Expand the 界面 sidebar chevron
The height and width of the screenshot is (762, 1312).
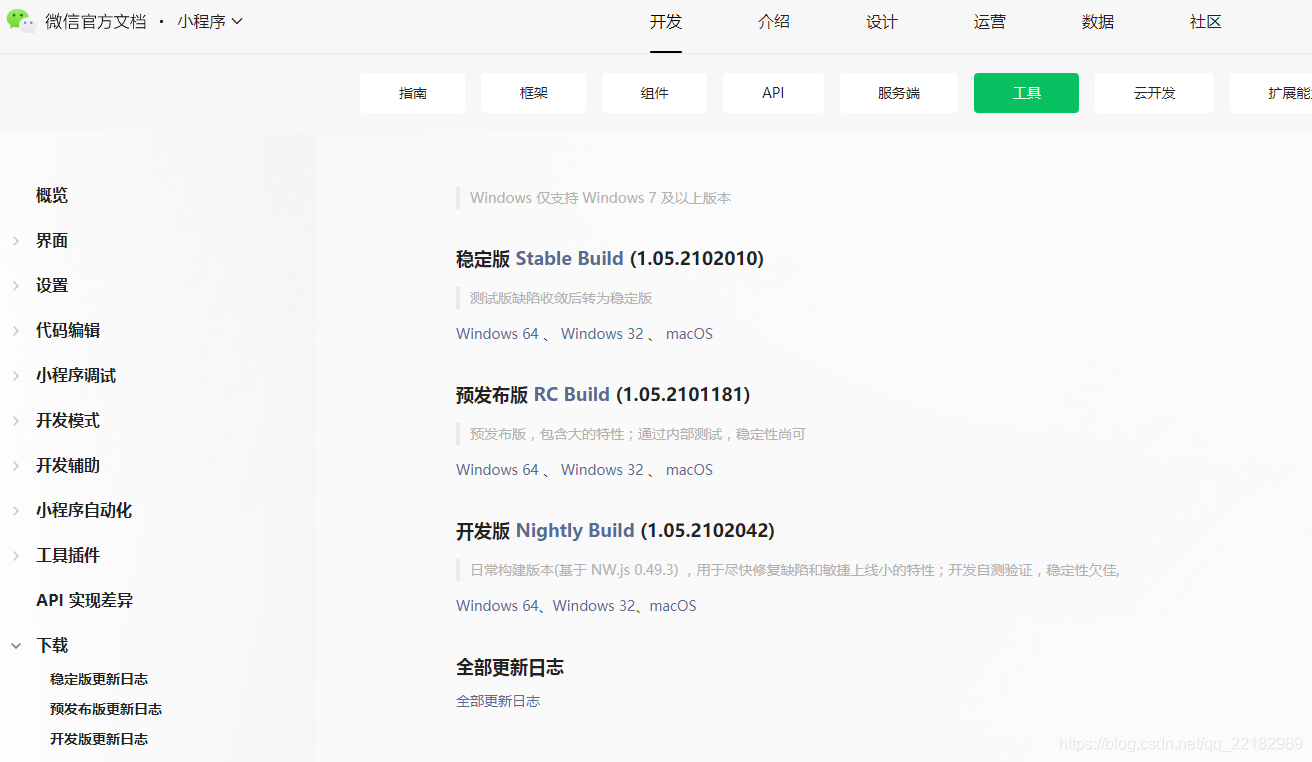pos(16,241)
